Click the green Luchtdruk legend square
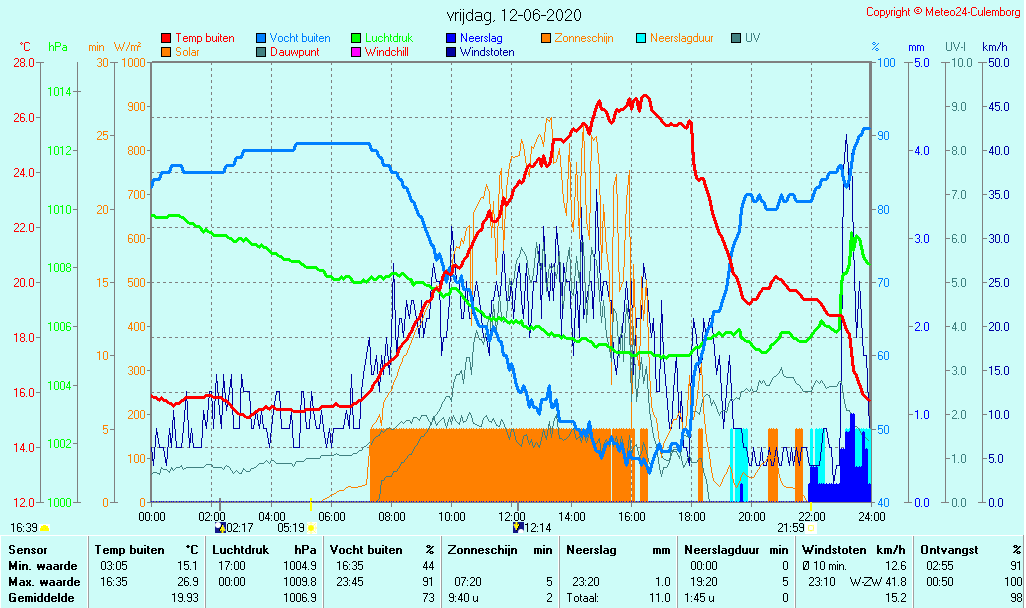The width and height of the screenshot is (1026, 608). coord(355,39)
